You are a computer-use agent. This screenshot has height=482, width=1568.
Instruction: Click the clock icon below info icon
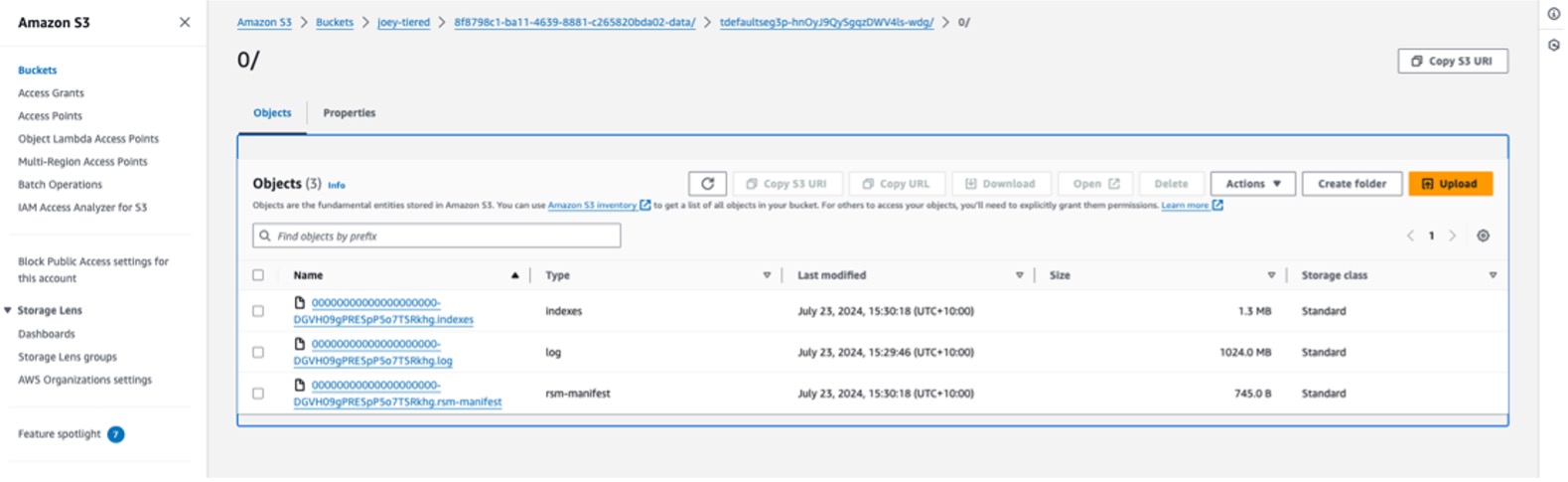click(x=1554, y=46)
